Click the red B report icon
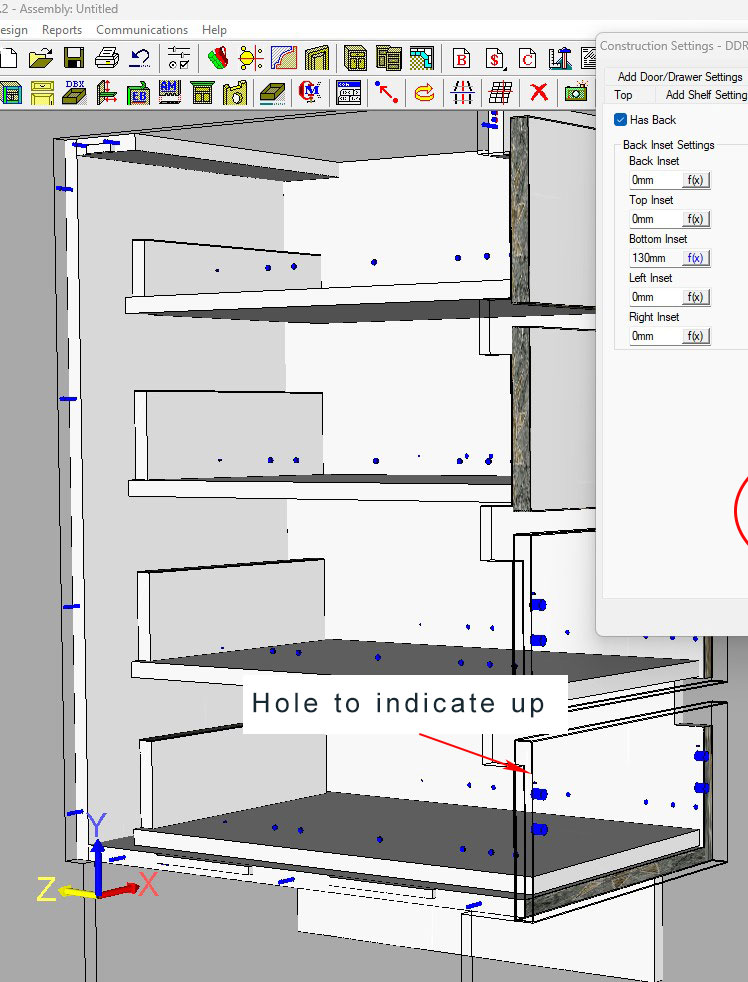 pyautogui.click(x=462, y=58)
